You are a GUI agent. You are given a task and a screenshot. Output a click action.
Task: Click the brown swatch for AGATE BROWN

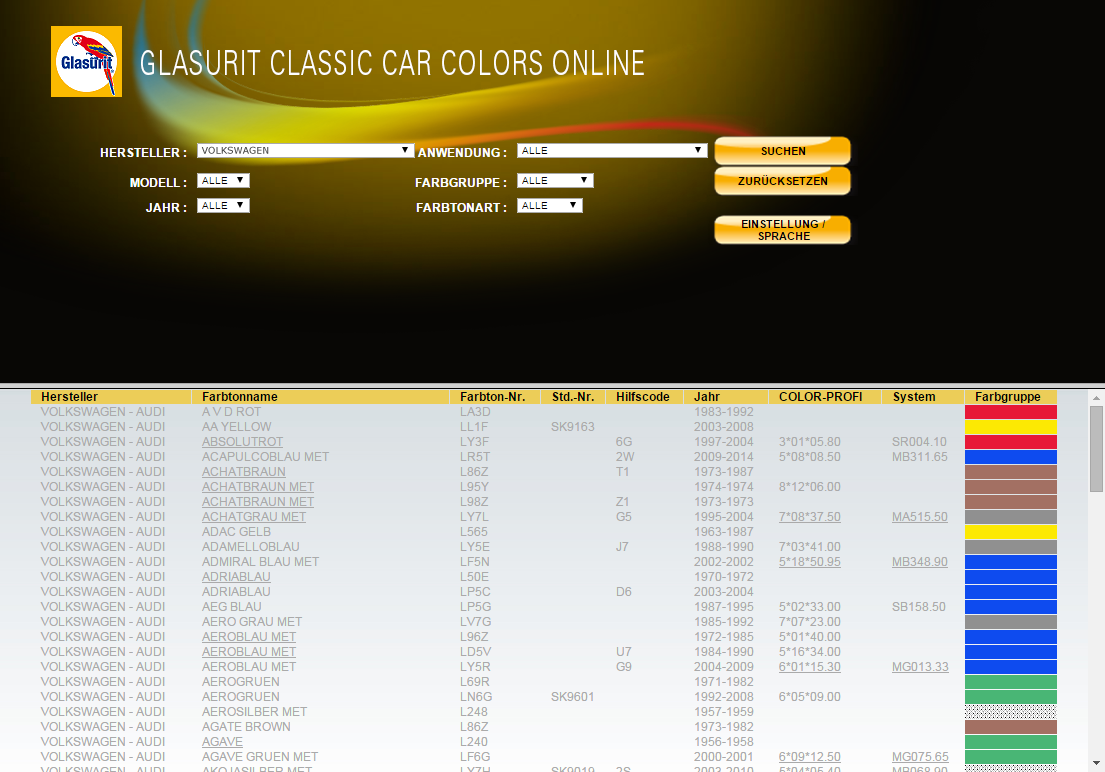(1011, 727)
